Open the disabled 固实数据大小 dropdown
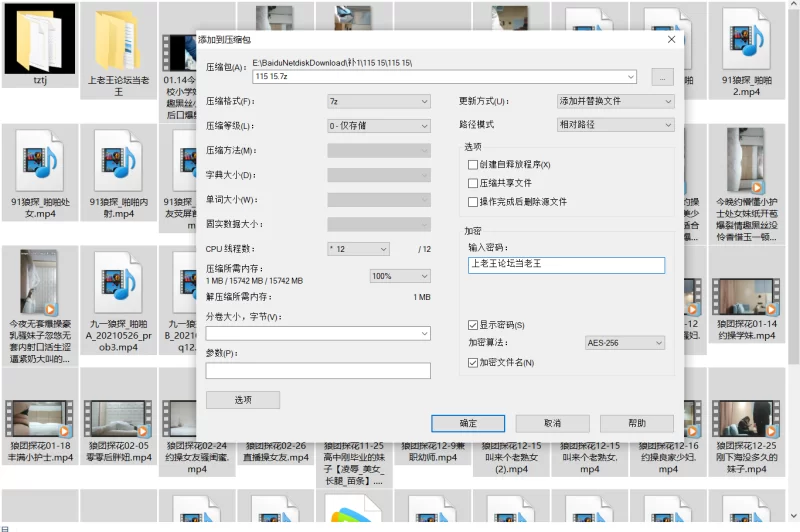The image size is (800, 532). coord(379,224)
